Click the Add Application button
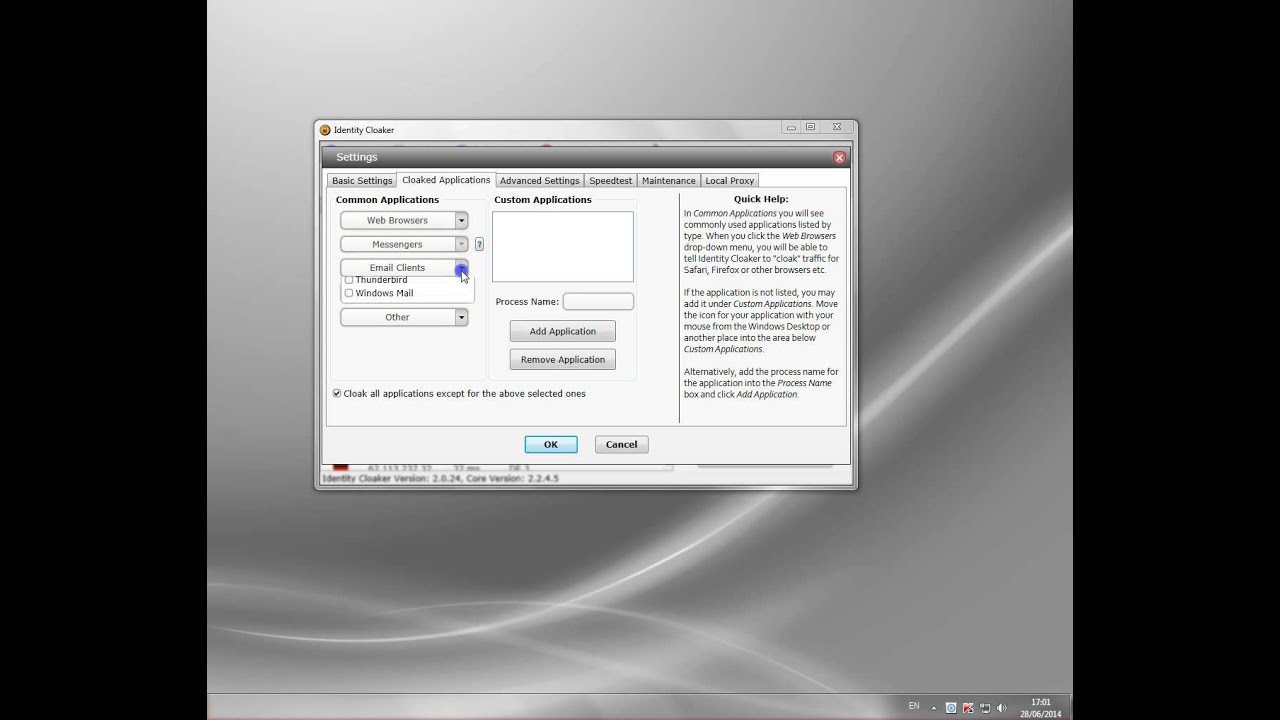 563,331
